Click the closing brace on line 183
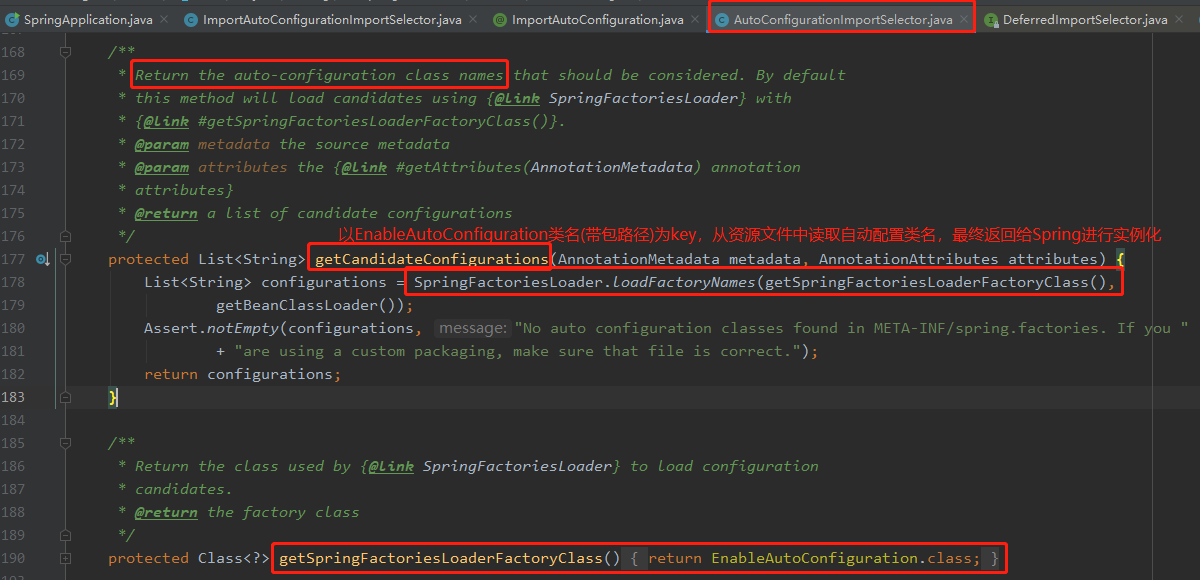 coord(113,397)
